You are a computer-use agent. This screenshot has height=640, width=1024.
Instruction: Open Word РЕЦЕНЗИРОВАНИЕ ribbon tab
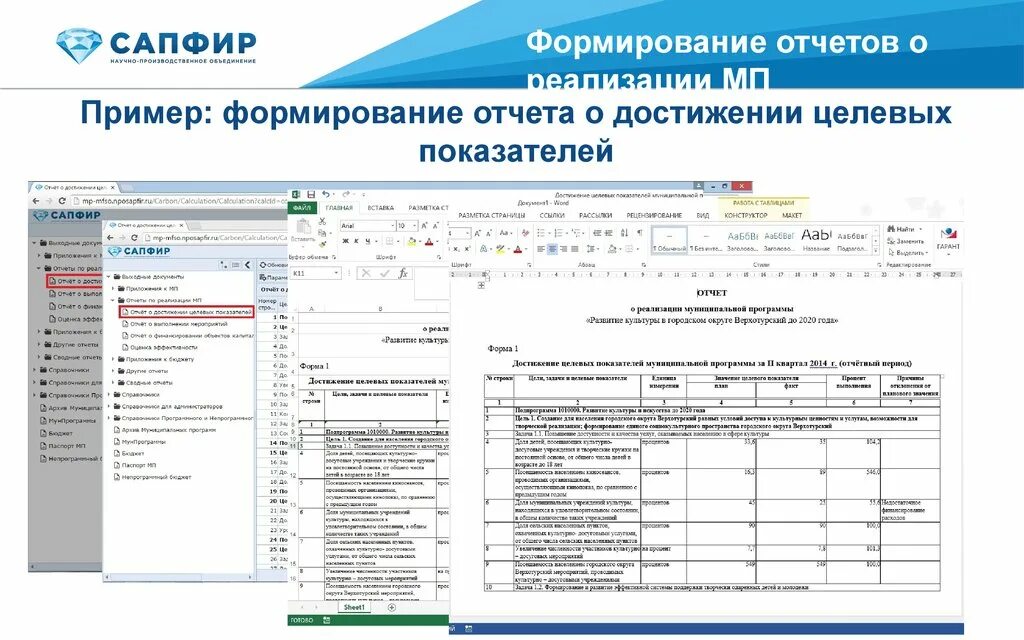coord(654,215)
